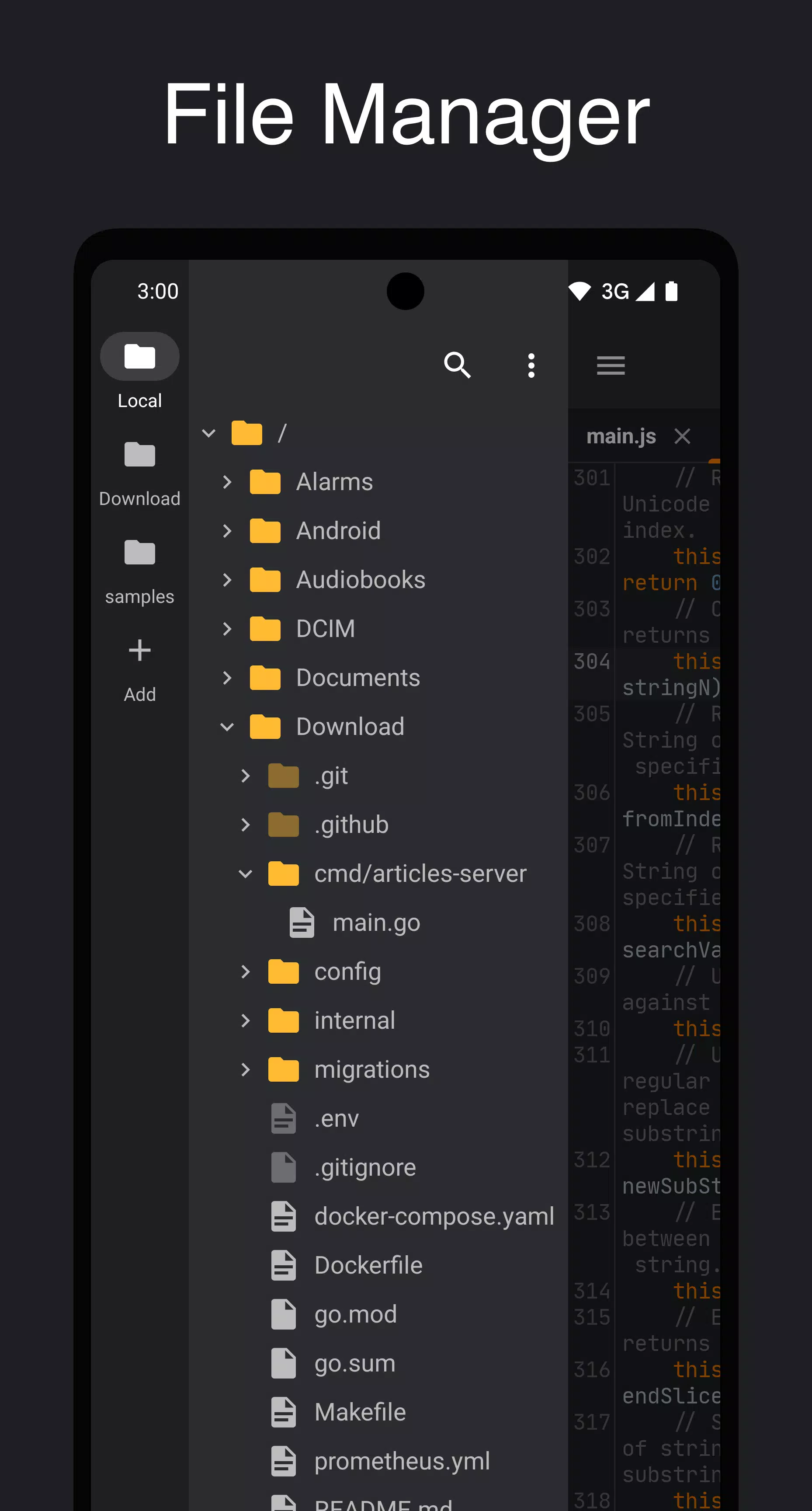
Task: Expand the Documents folder chevron
Action: 227,678
